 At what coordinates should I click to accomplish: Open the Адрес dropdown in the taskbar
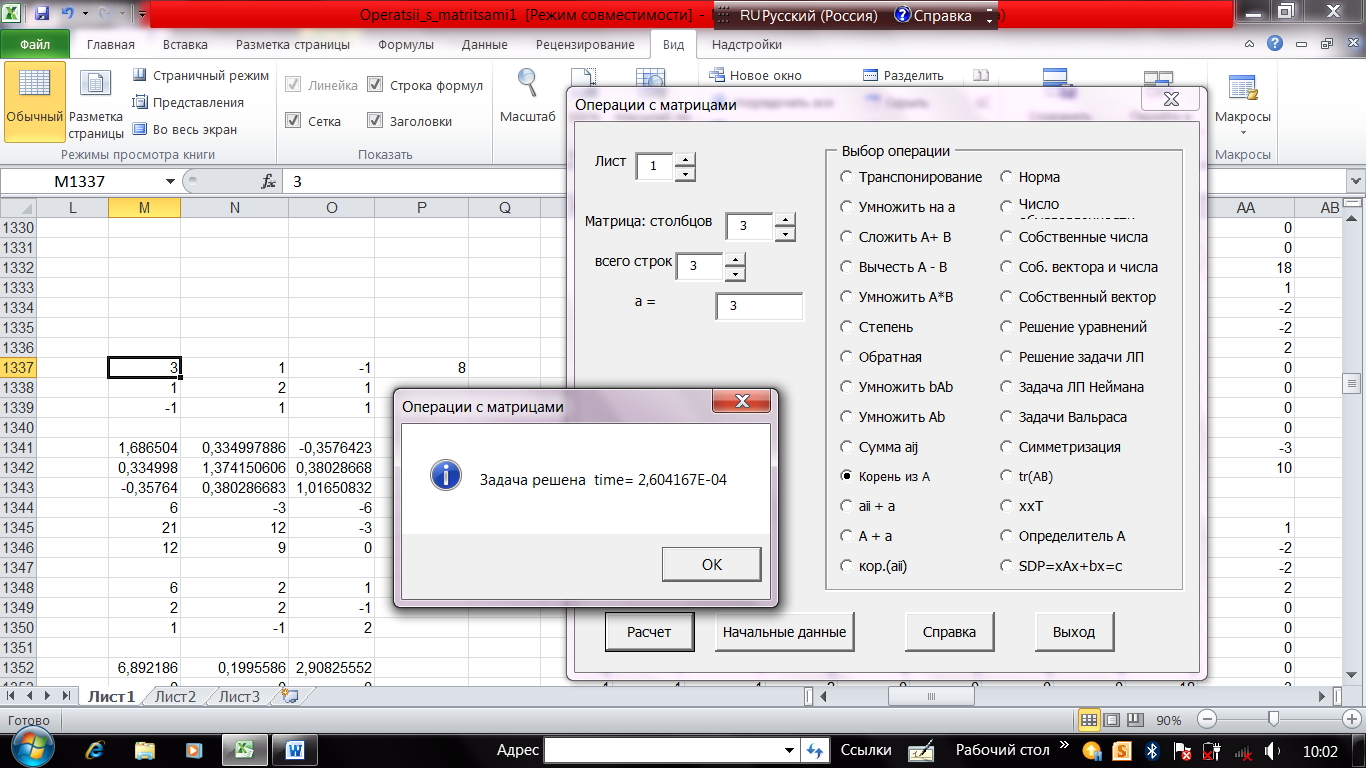click(x=790, y=750)
